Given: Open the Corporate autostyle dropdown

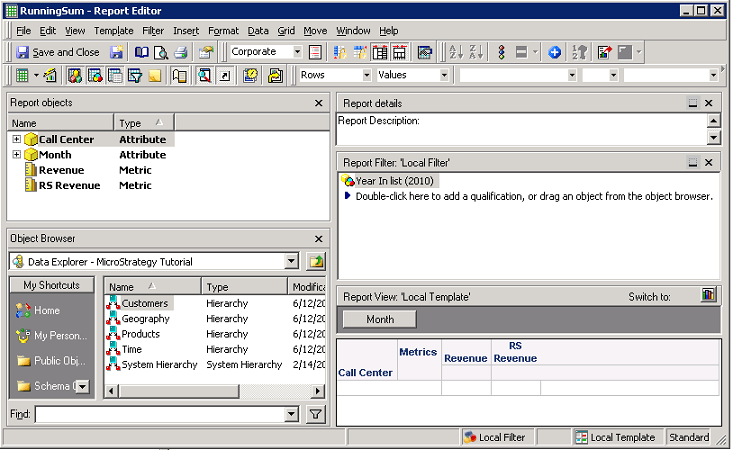Looking at the screenshot, I should pyautogui.click(x=297, y=52).
